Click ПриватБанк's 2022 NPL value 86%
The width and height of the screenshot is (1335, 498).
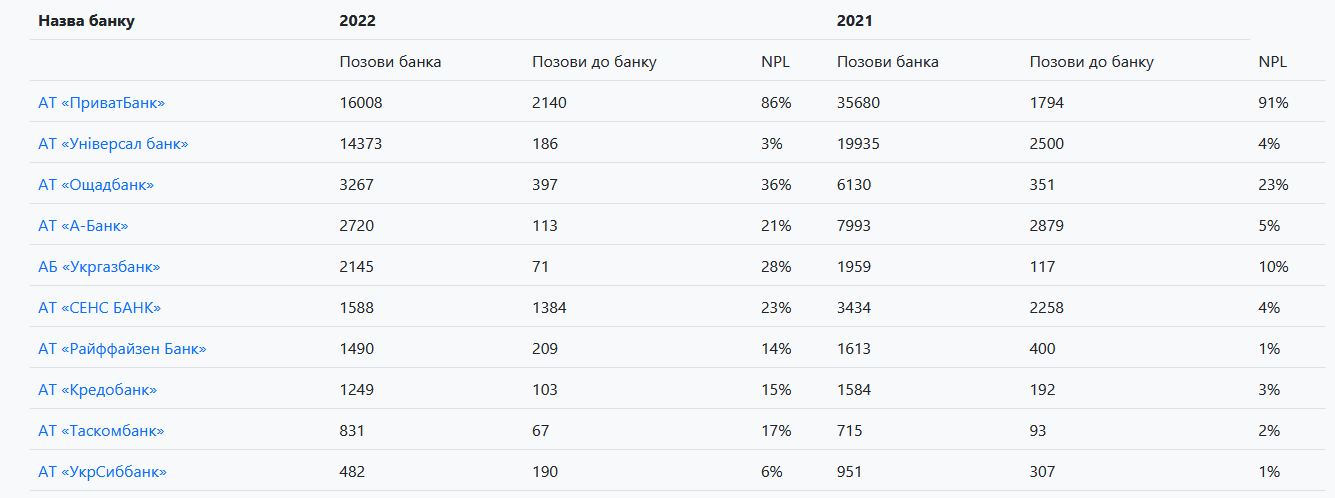776,103
